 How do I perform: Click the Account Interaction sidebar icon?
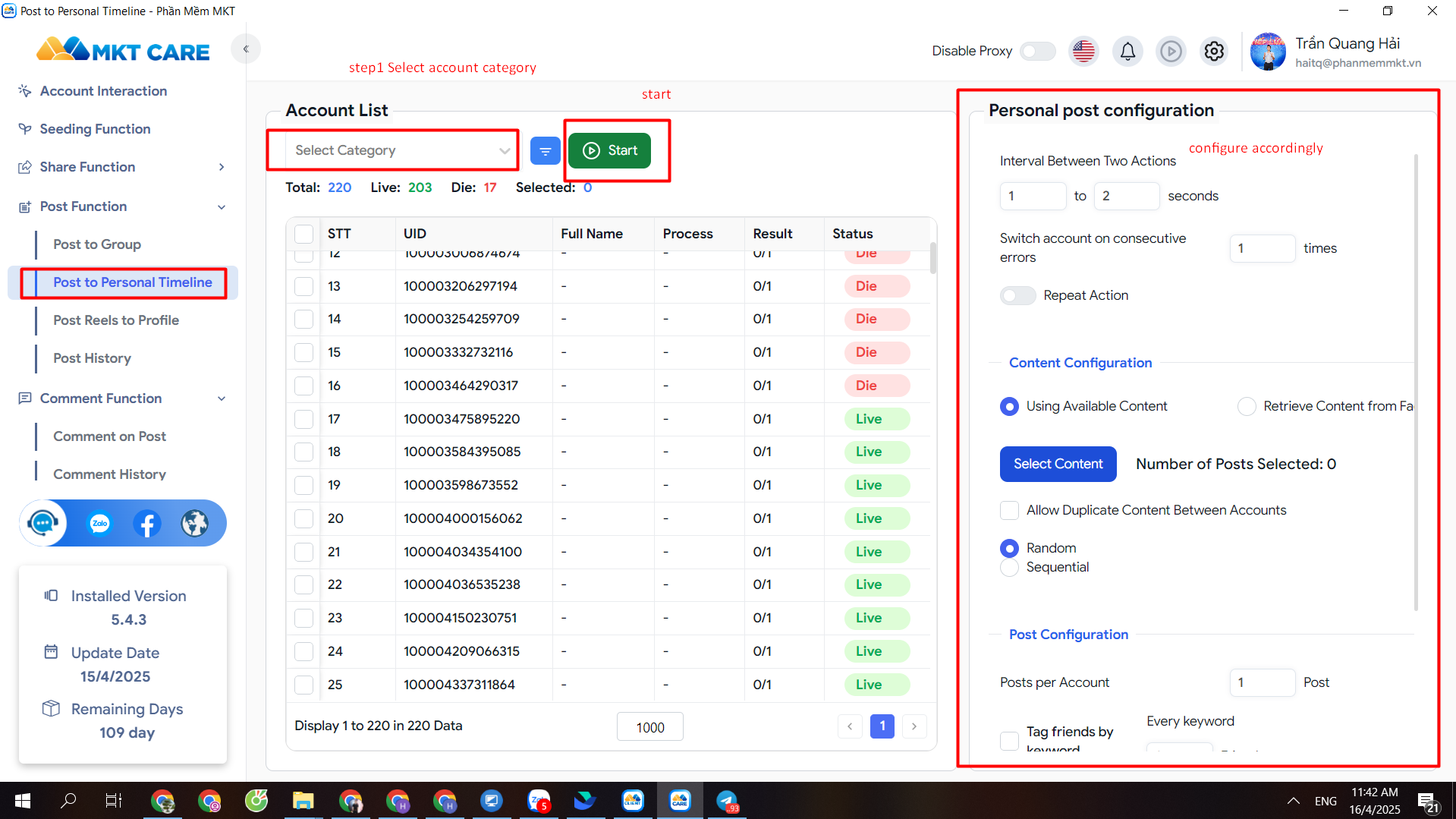(25, 91)
